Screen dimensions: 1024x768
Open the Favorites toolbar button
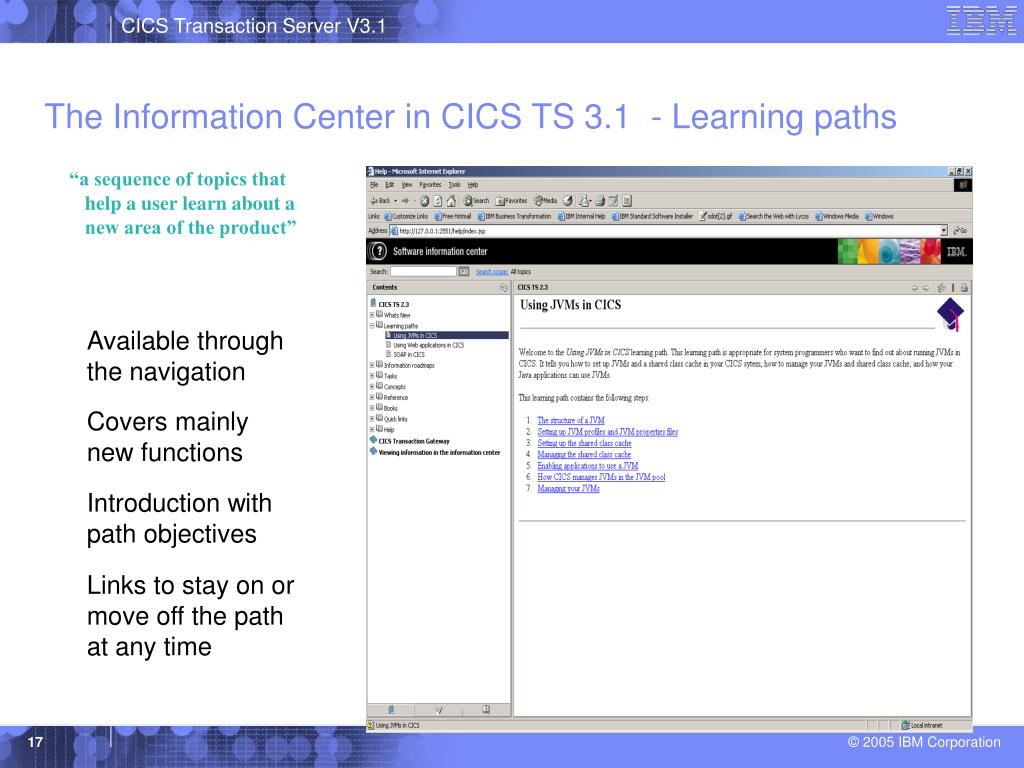pyautogui.click(x=511, y=201)
